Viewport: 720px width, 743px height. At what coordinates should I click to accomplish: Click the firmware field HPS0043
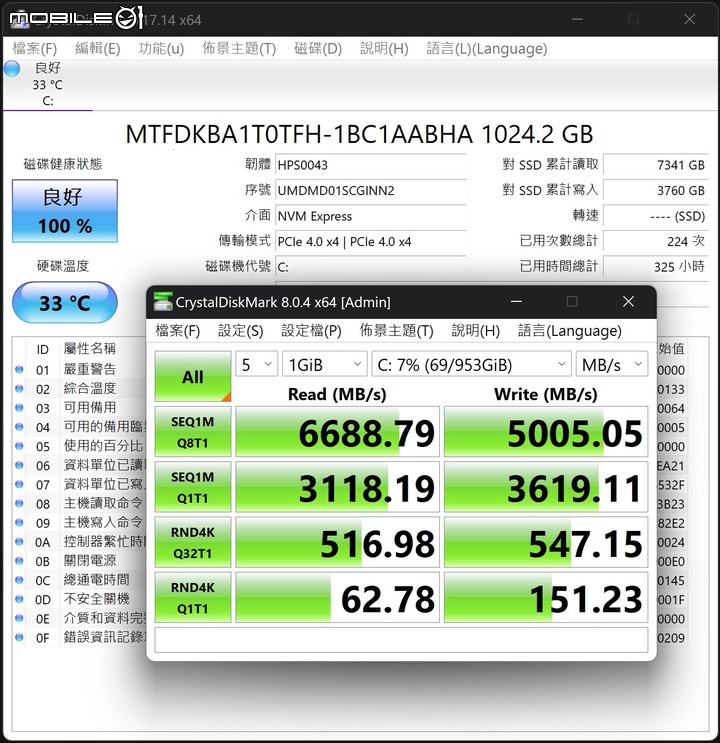(371, 165)
